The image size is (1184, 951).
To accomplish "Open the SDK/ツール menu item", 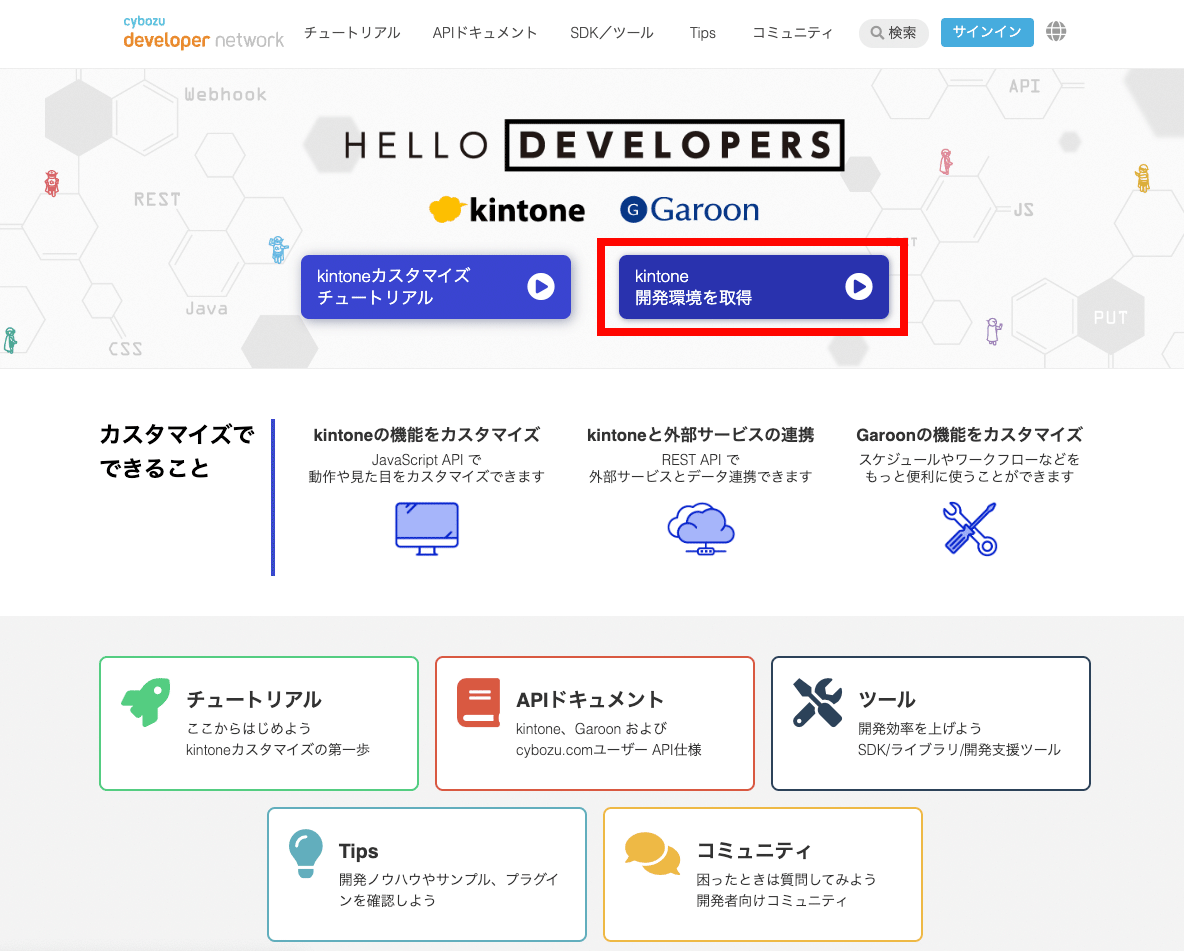I will (612, 32).
